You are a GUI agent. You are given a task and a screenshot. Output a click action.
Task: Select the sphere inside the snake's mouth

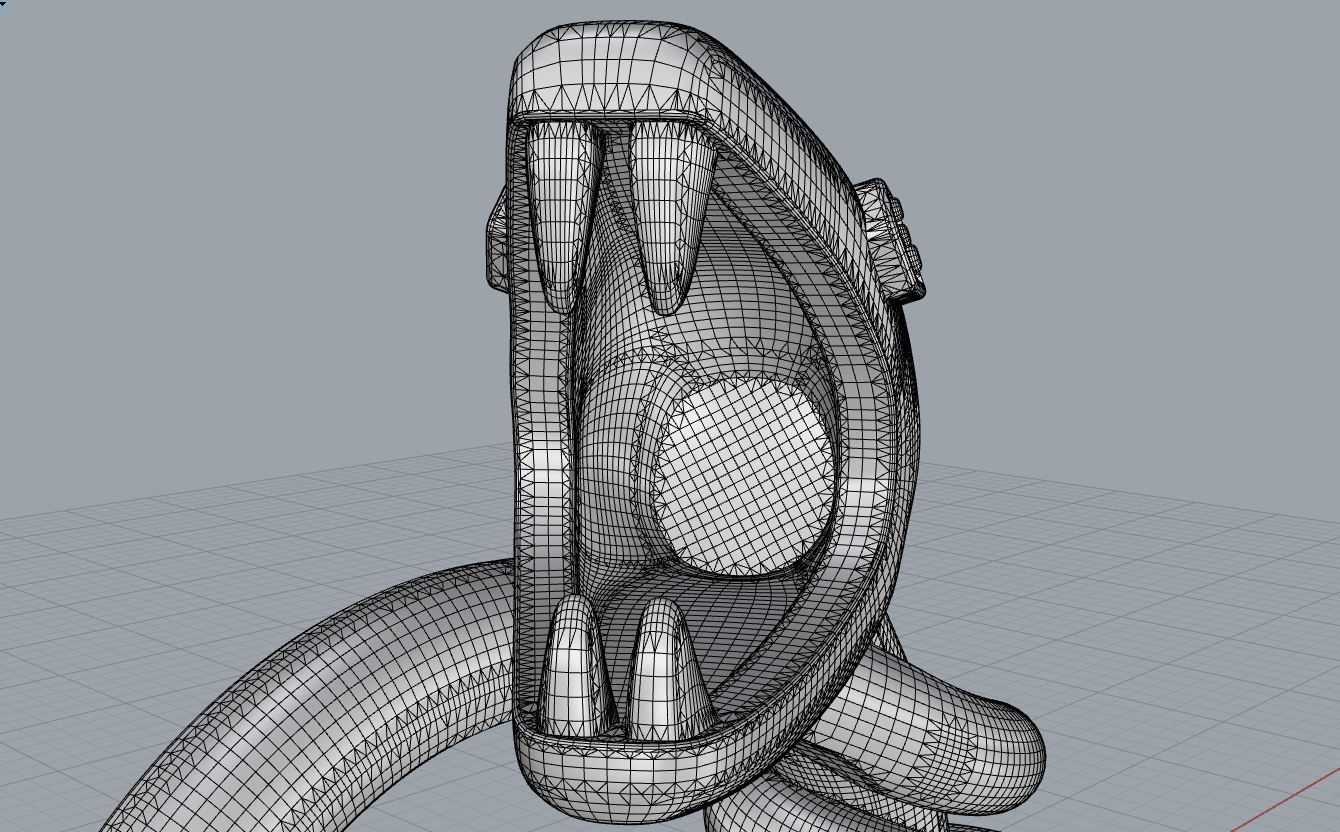tap(743, 479)
